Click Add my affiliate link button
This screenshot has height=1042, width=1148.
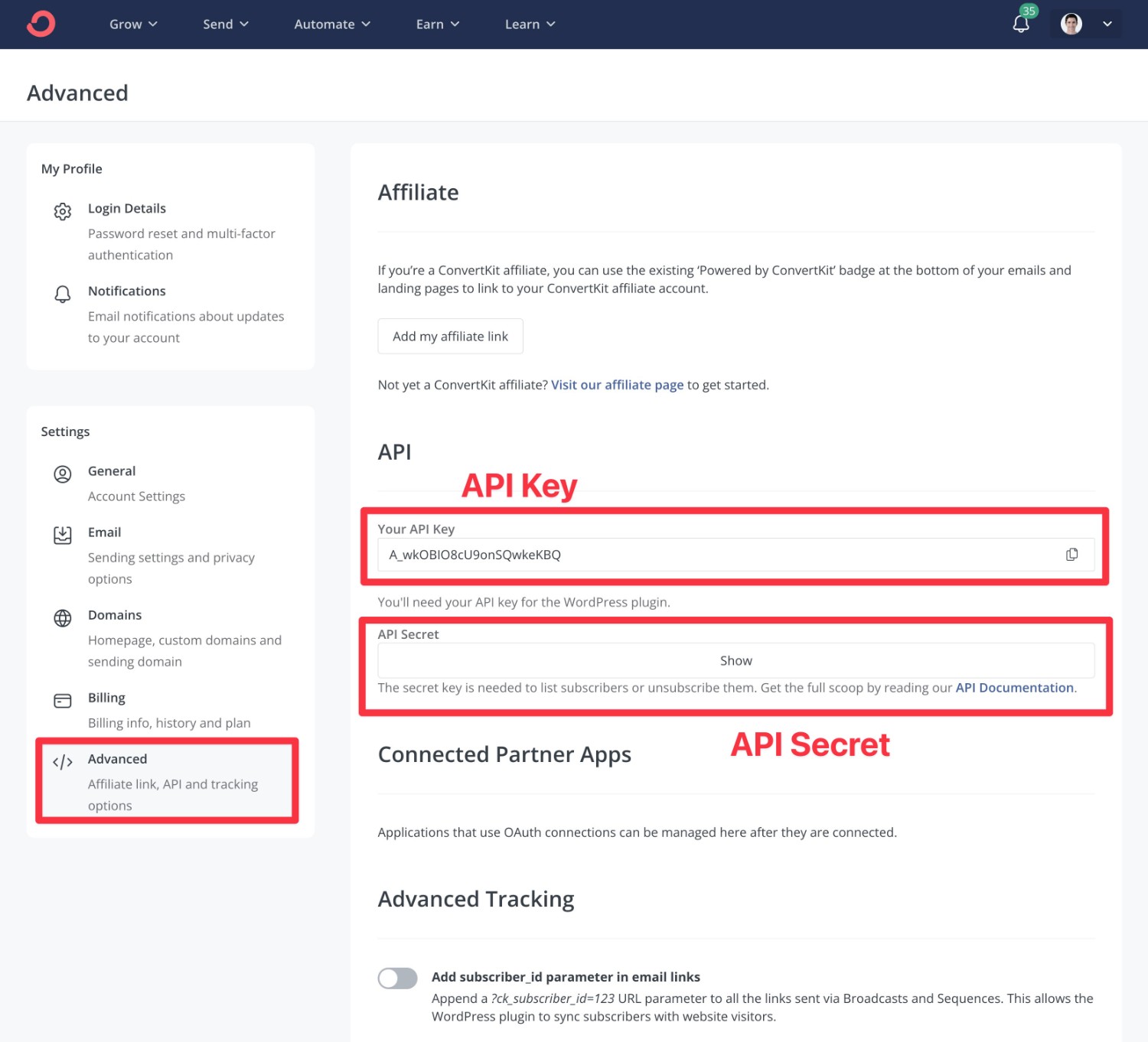450,337
